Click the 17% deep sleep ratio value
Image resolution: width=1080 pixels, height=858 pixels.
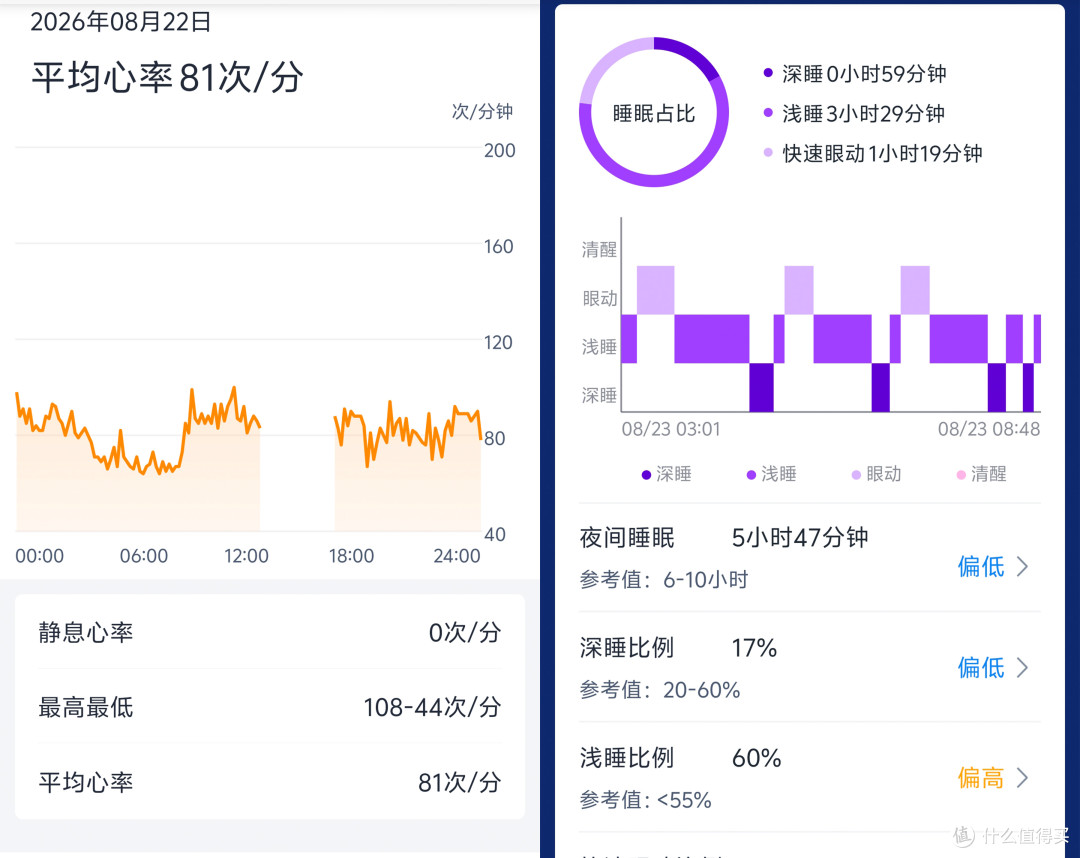click(754, 648)
